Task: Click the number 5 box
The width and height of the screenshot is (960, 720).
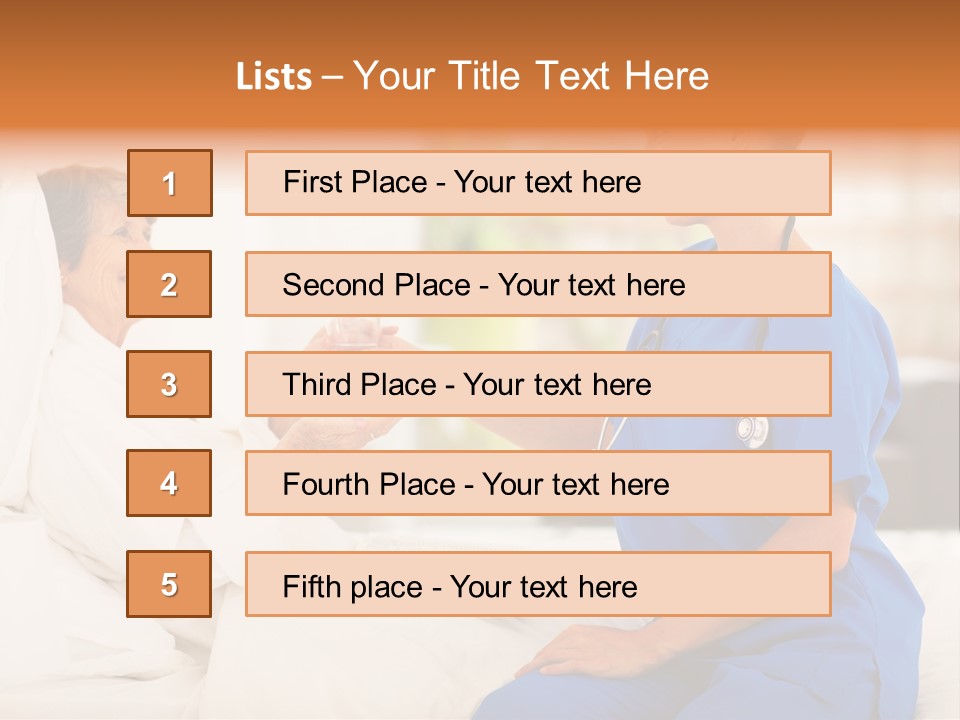Action: click(x=169, y=584)
